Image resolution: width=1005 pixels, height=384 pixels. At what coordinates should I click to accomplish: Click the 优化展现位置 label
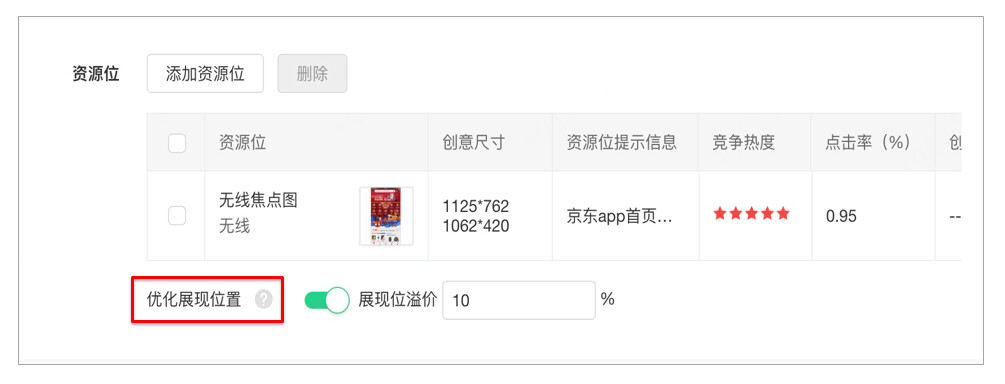(x=194, y=299)
